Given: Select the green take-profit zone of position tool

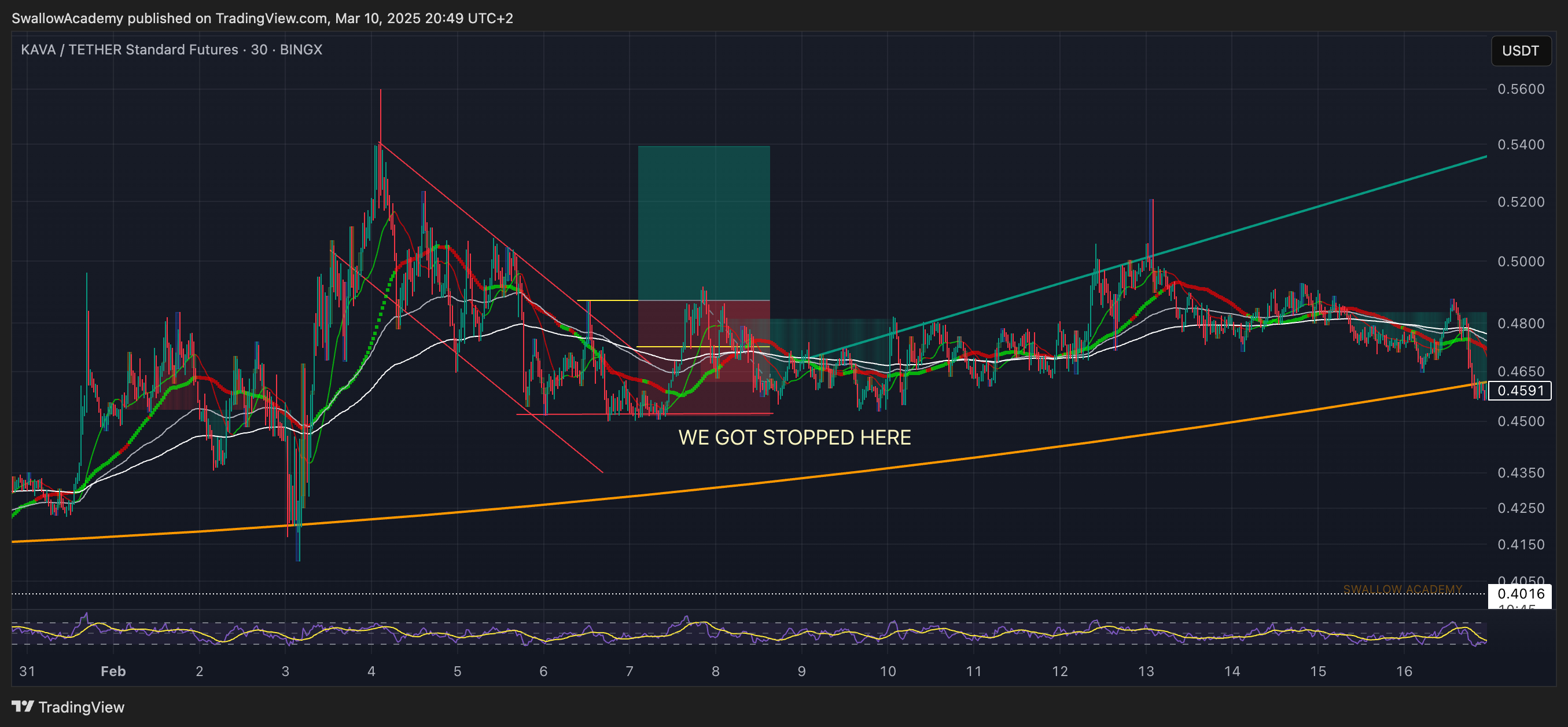Looking at the screenshot, I should point(704,223).
